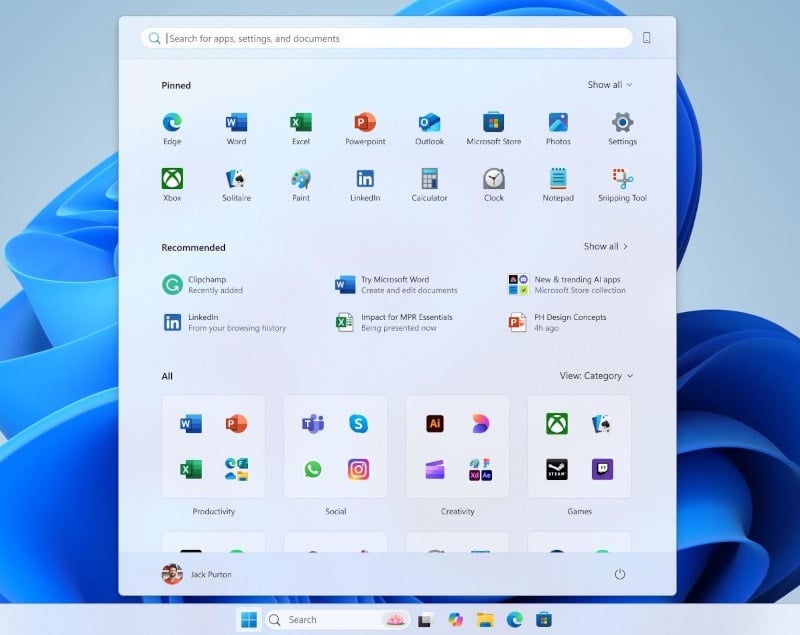Launch Instagram from Social category
The height and width of the screenshot is (635, 800).
[x=358, y=469]
